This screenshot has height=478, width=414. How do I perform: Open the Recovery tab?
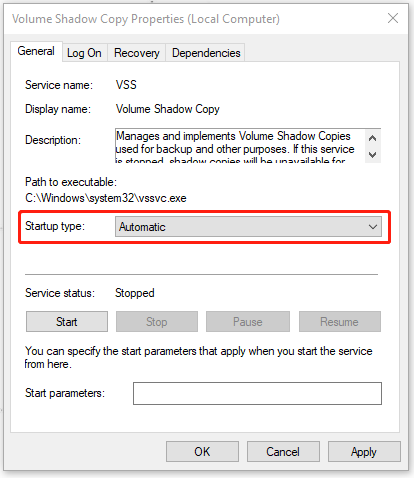[137, 53]
